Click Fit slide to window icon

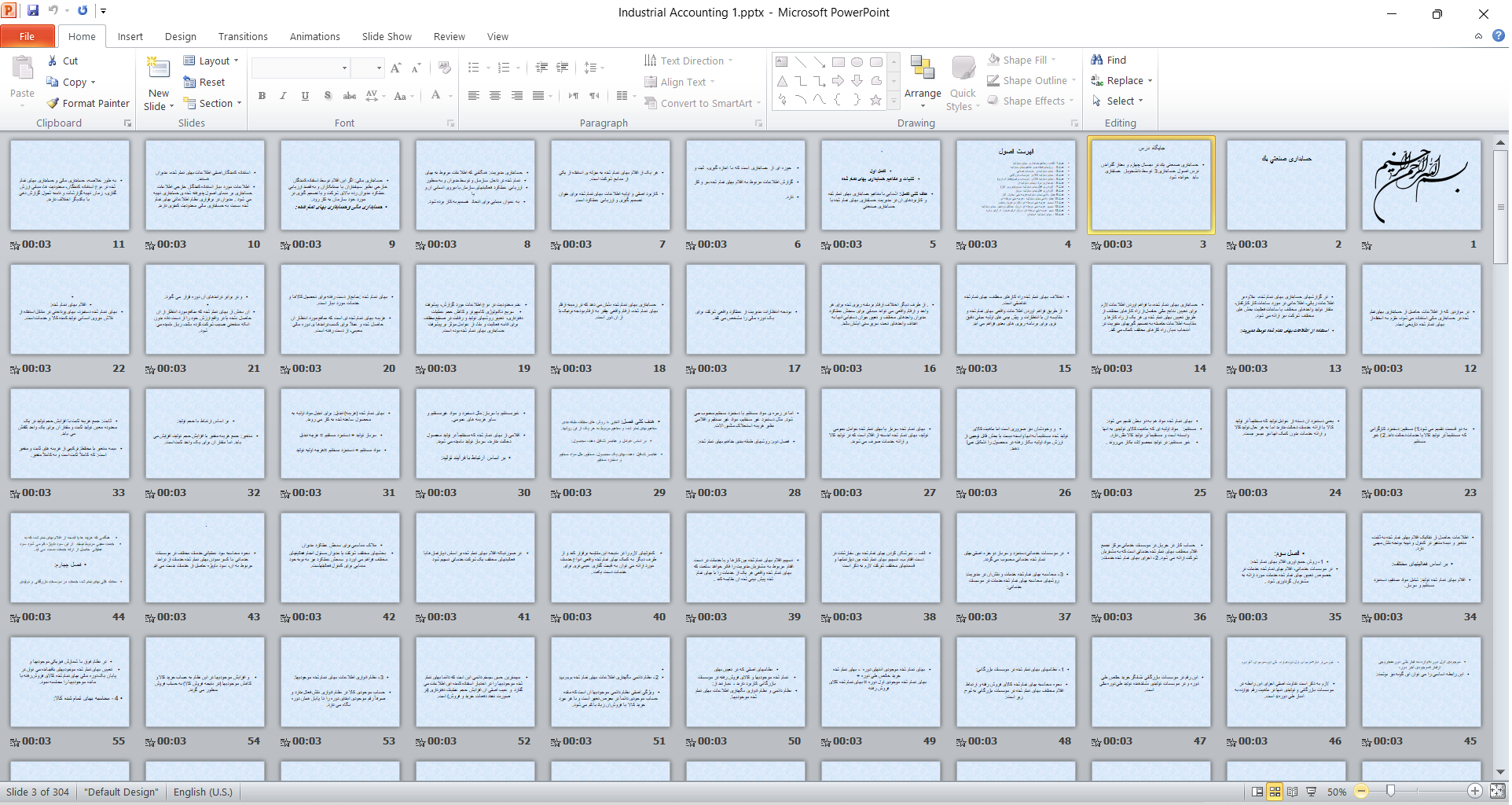(x=1497, y=792)
